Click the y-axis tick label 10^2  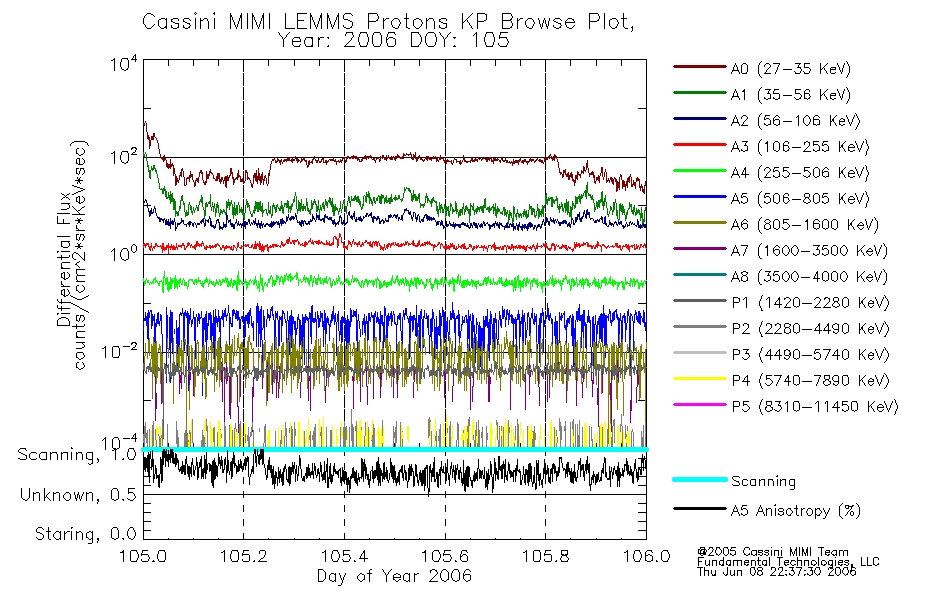[124, 157]
